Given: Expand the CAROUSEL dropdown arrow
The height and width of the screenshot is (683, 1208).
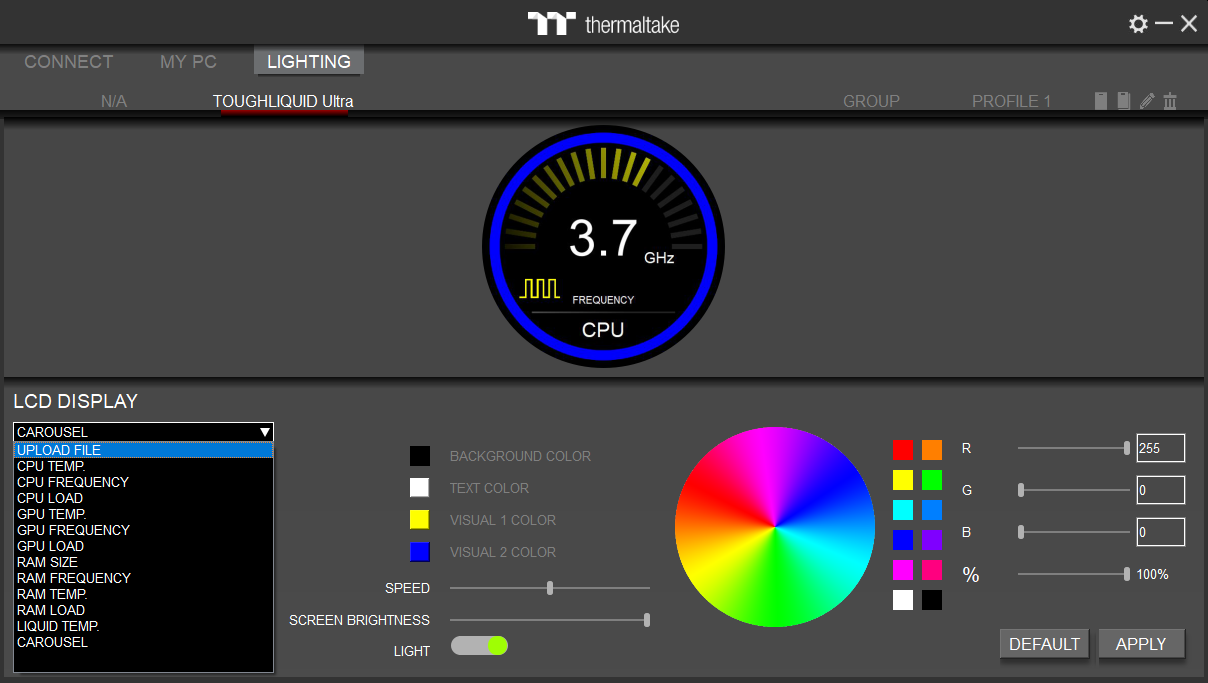Looking at the screenshot, I should 265,432.
